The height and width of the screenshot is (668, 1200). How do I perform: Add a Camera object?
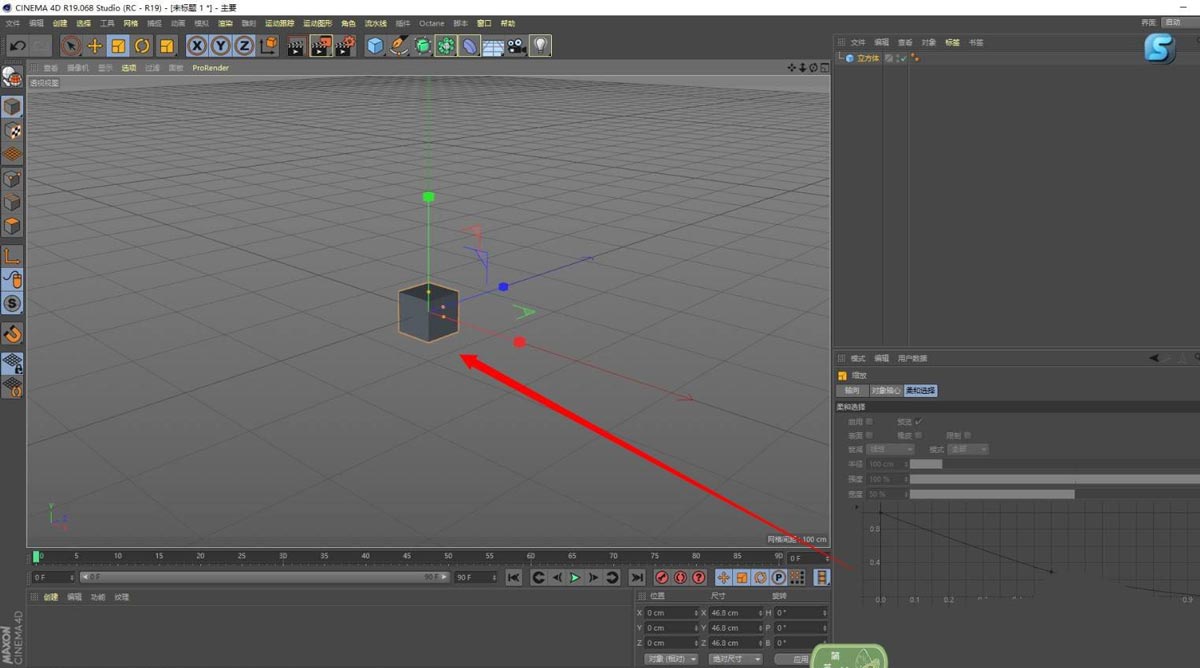[516, 46]
